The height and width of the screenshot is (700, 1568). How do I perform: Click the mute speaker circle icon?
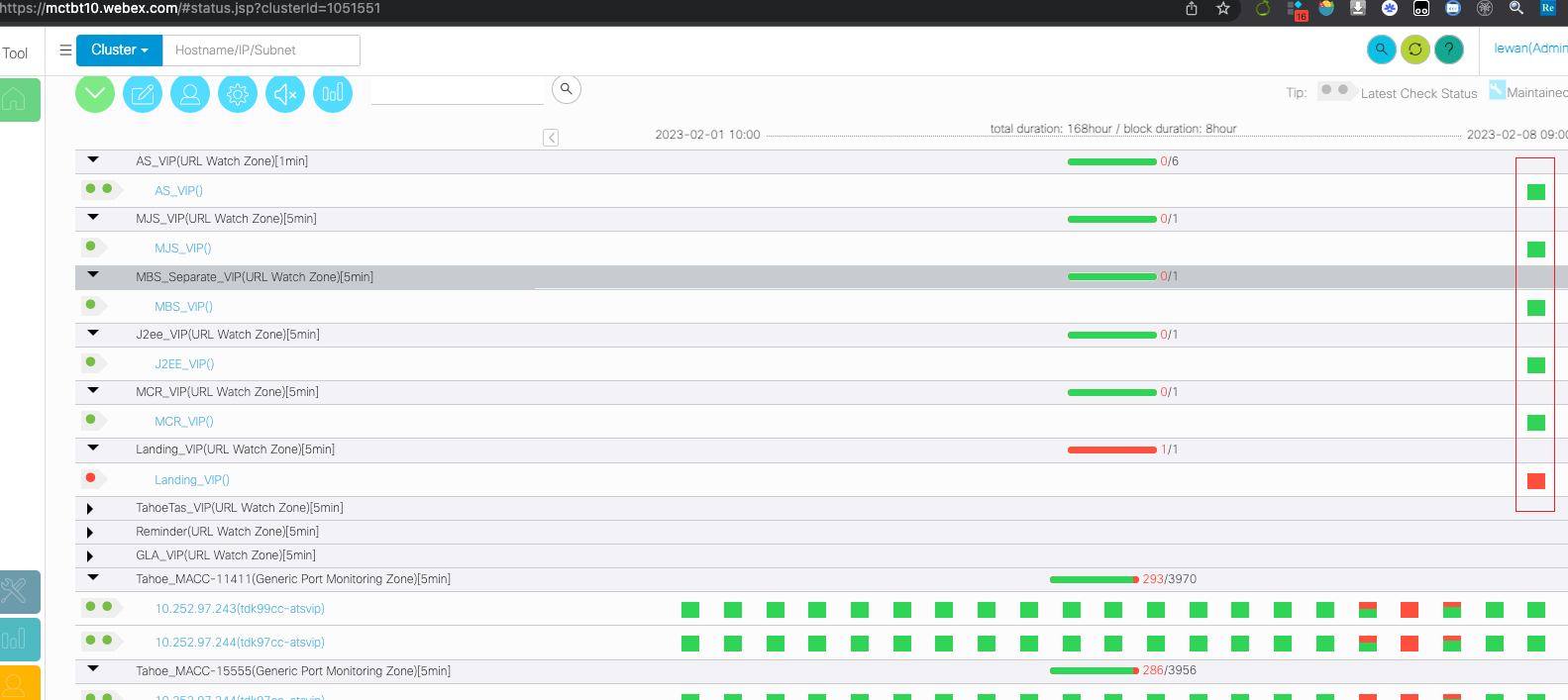click(285, 93)
